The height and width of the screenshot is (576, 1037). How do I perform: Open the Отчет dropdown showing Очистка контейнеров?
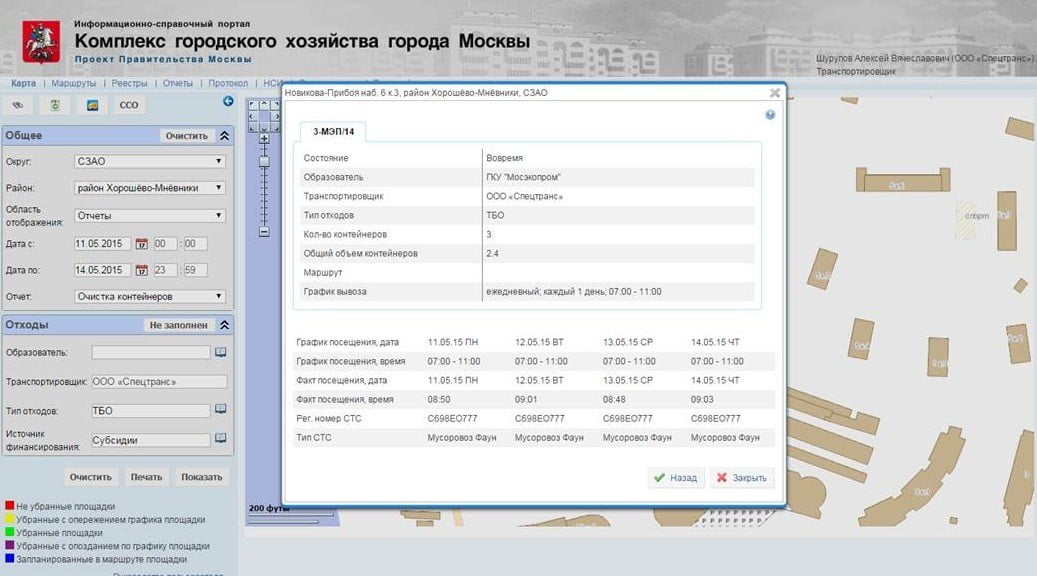[150, 296]
